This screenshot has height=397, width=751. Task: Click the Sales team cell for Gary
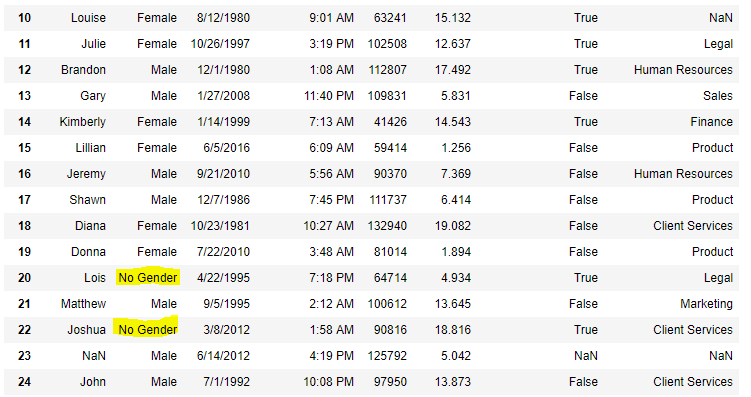pos(718,96)
